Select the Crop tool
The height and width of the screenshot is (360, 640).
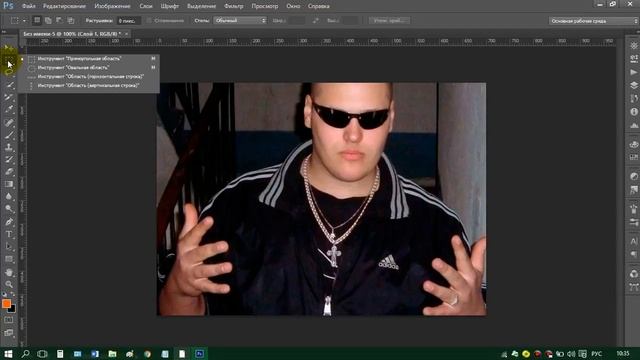point(9,97)
